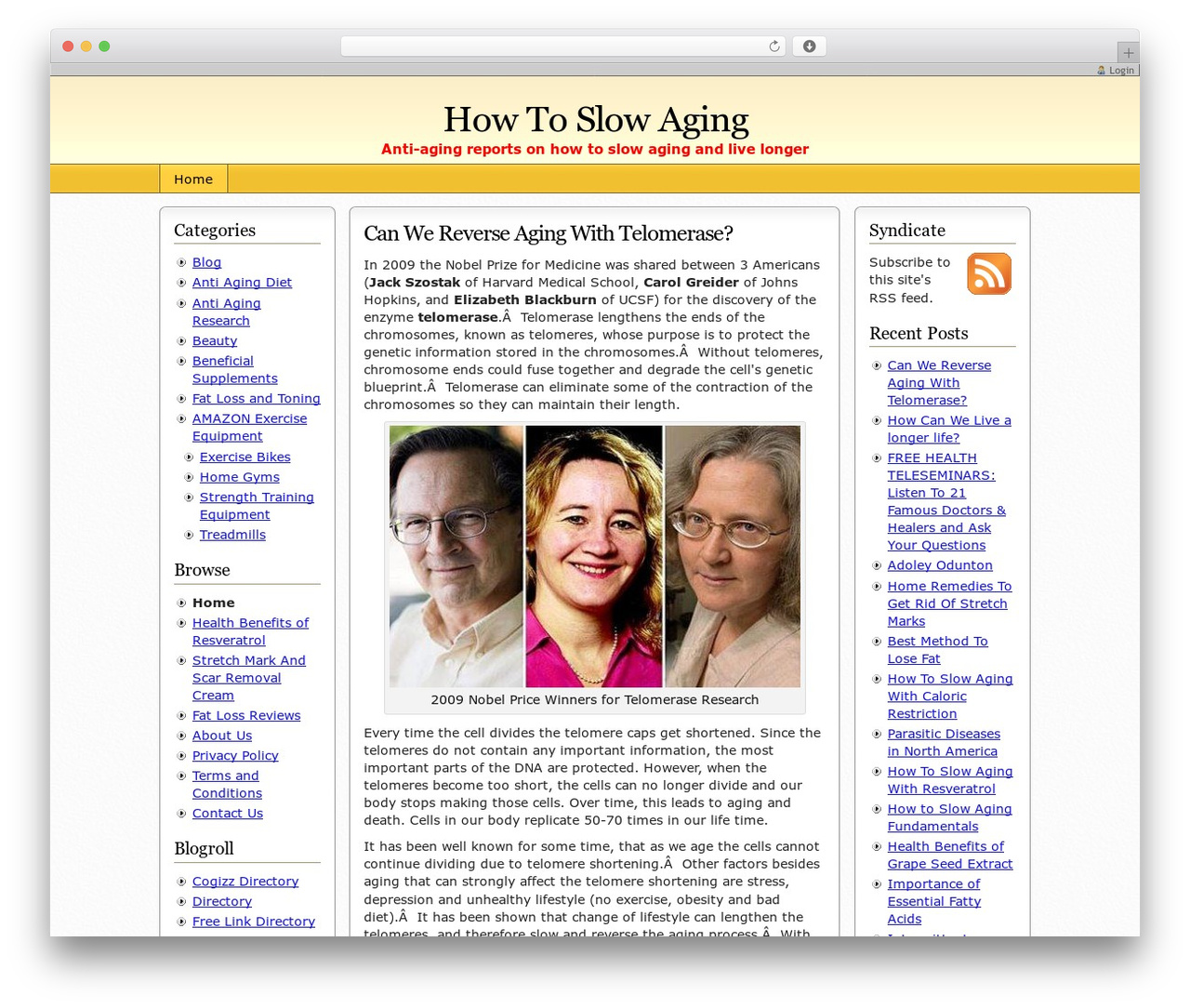
Task: Select Home Gyms subcategory
Action: [x=240, y=478]
